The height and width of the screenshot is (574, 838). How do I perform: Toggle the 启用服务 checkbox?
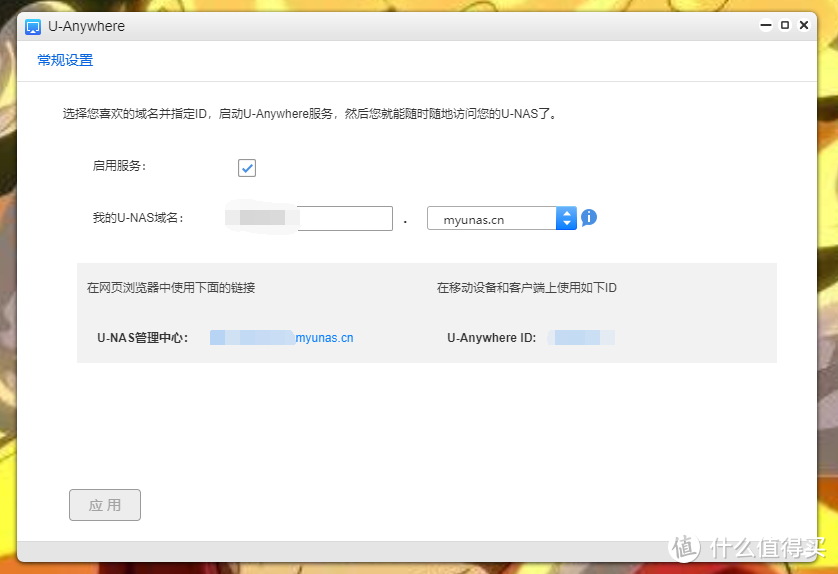click(247, 168)
